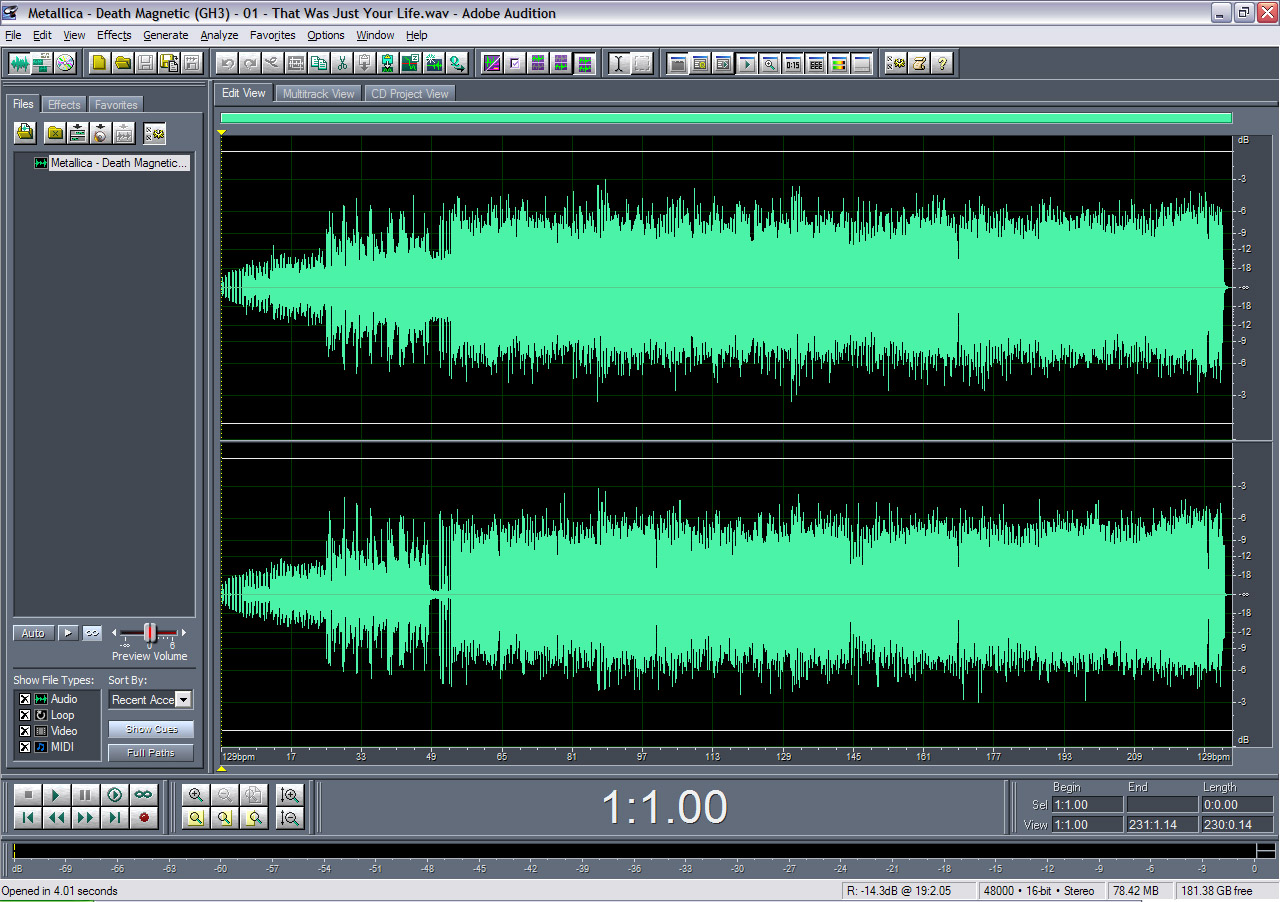Click the 0:15 time display toolbar icon
This screenshot has height=902, width=1280.
(x=793, y=63)
